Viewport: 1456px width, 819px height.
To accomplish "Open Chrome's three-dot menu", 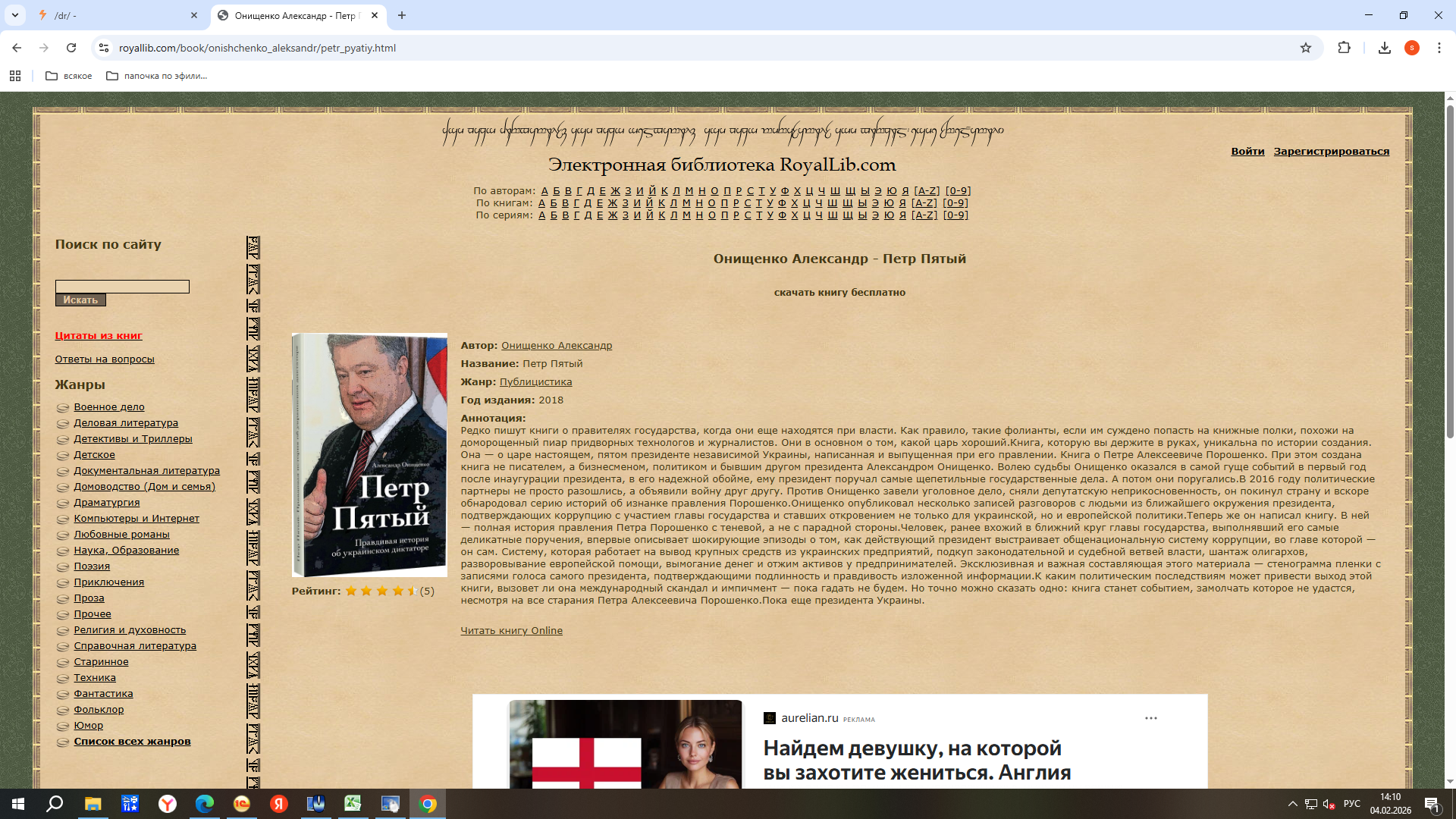I will 1439,48.
